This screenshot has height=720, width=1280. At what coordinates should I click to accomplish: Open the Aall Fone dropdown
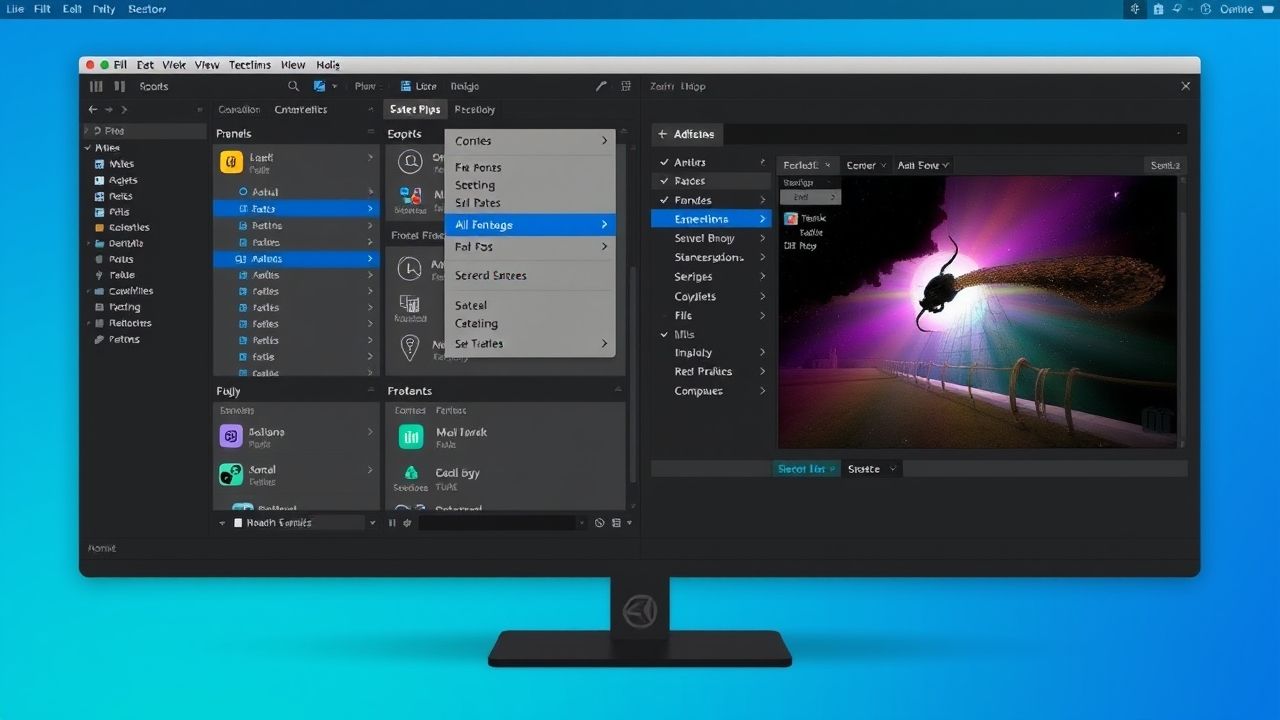[923, 165]
